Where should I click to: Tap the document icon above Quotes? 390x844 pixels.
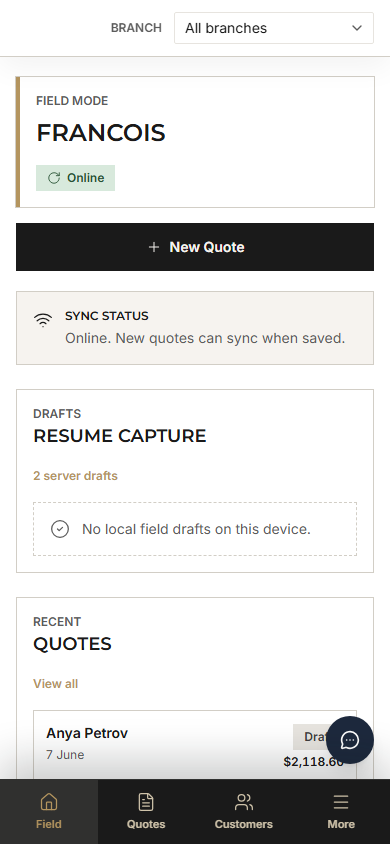[146, 802]
